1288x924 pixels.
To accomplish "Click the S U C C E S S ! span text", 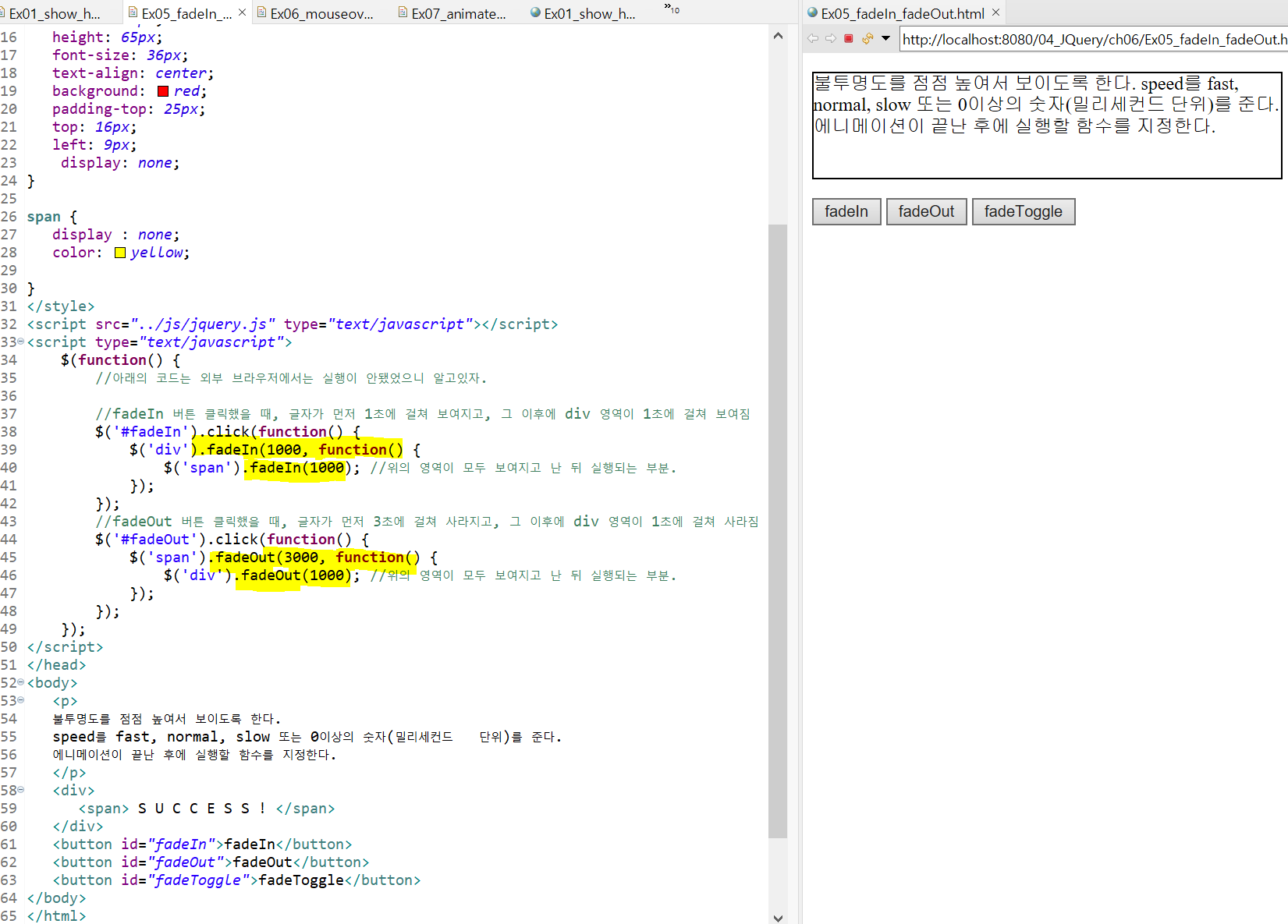I will [x=202, y=809].
